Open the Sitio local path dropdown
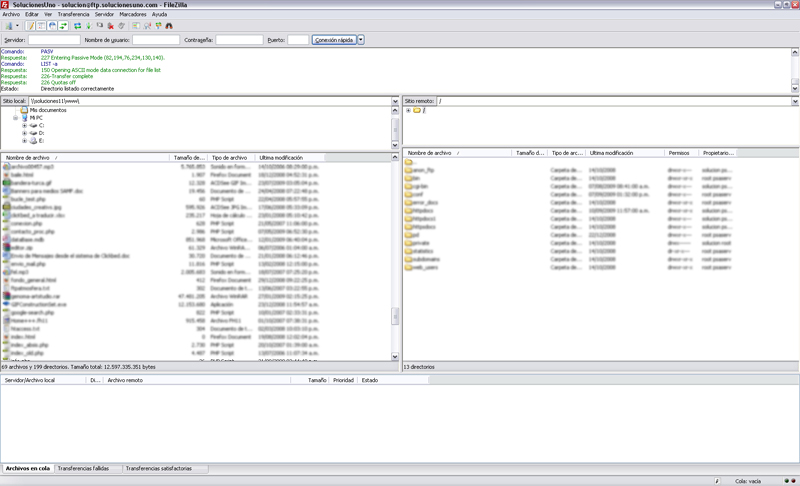The image size is (800, 486). (395, 101)
